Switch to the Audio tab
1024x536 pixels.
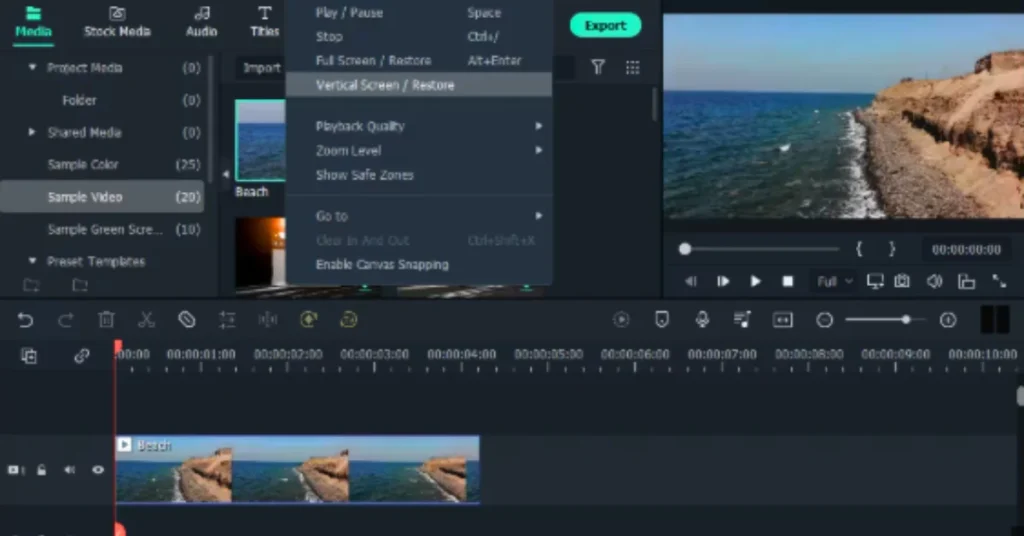201,23
